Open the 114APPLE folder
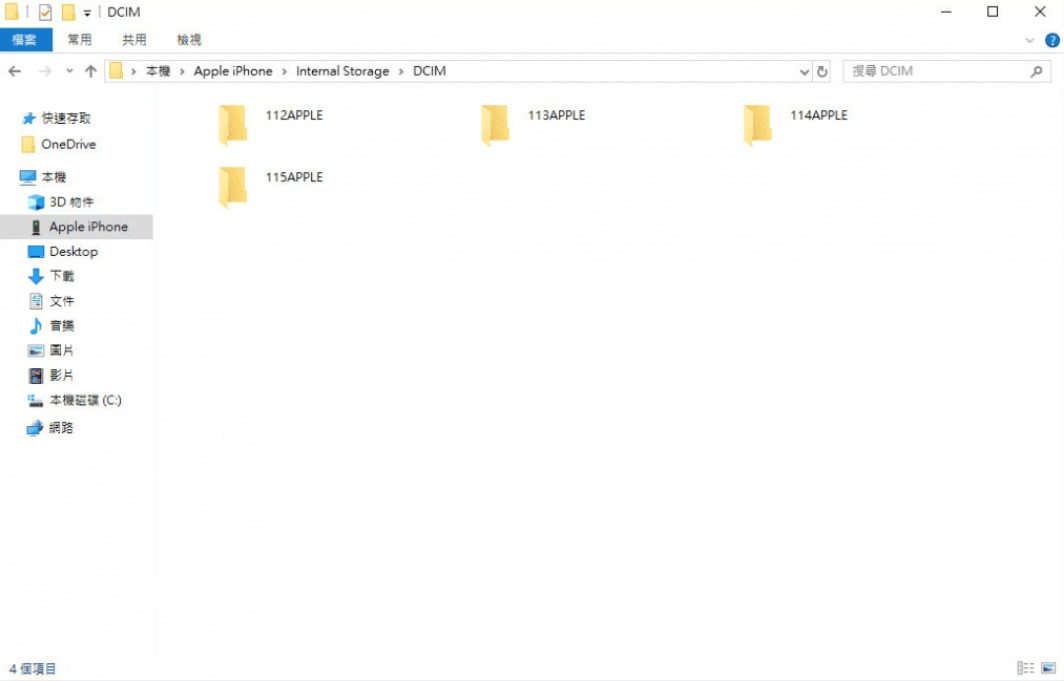The height and width of the screenshot is (681, 1064). [x=757, y=124]
